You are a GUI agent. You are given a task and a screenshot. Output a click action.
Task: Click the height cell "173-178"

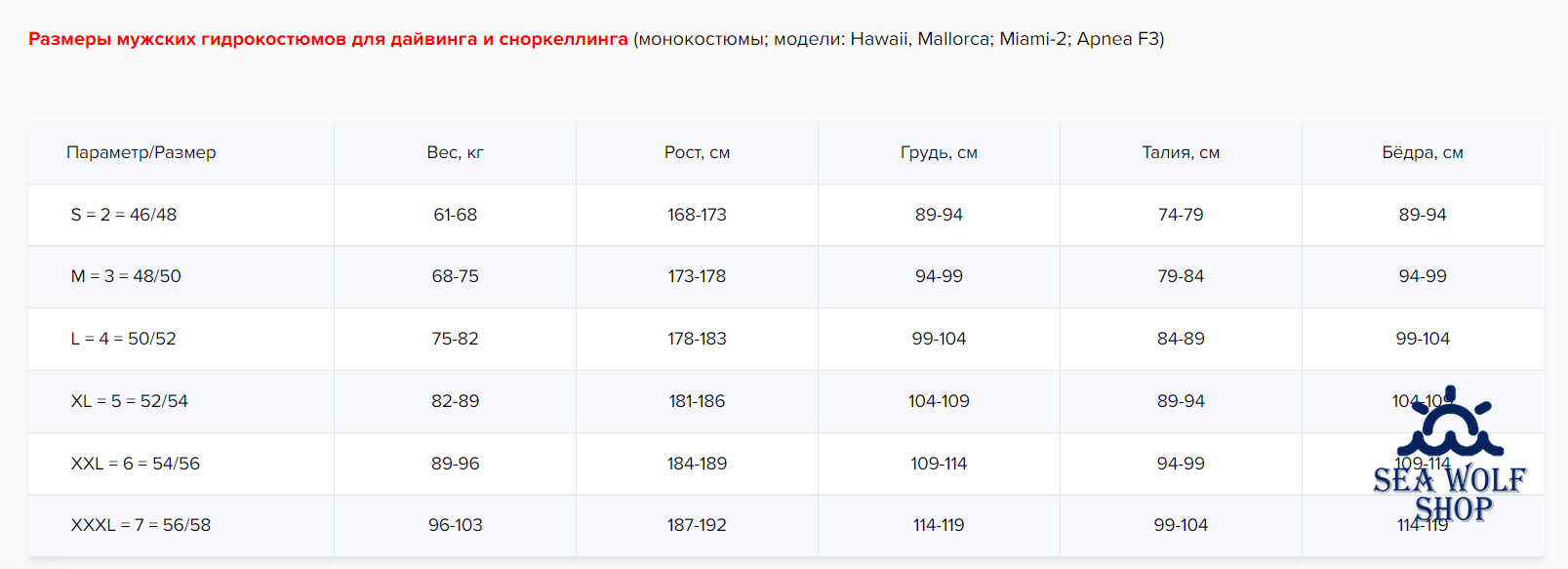(697, 276)
